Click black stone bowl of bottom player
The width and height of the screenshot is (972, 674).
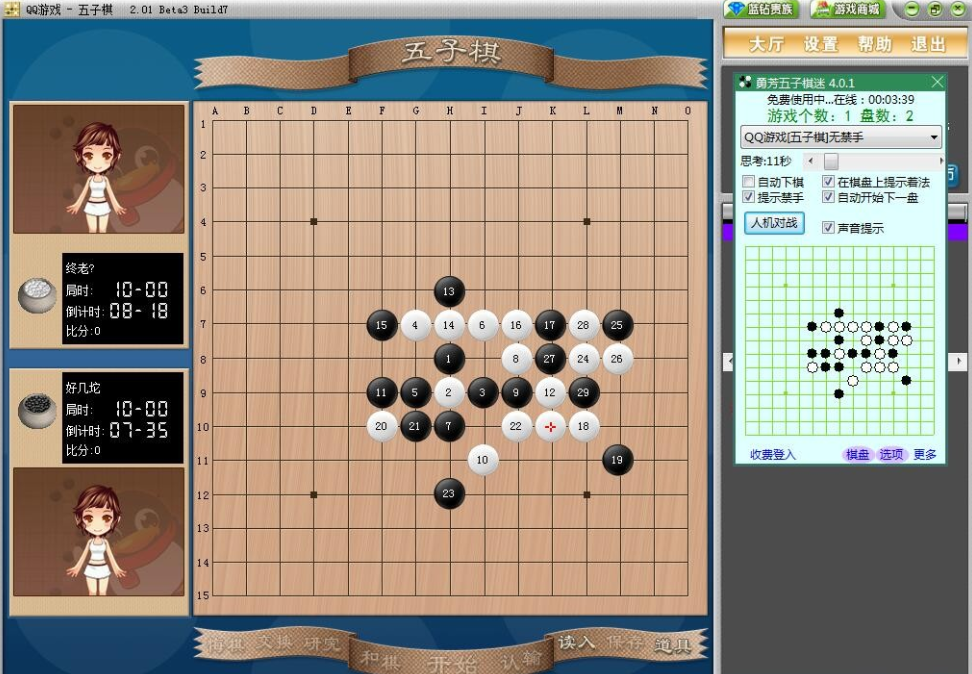[x=37, y=410]
